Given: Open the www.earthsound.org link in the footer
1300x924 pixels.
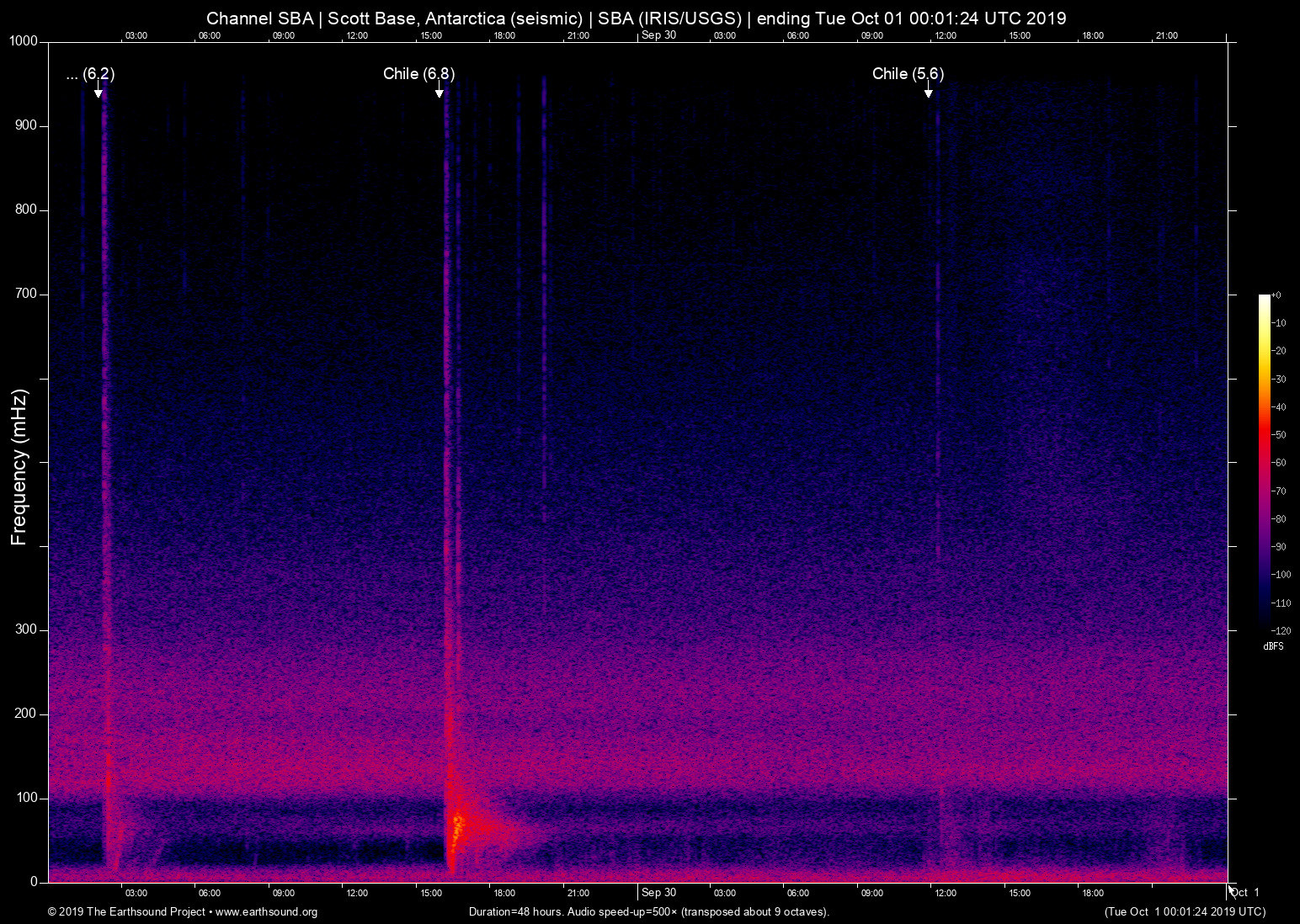Looking at the screenshot, I should (x=266, y=912).
